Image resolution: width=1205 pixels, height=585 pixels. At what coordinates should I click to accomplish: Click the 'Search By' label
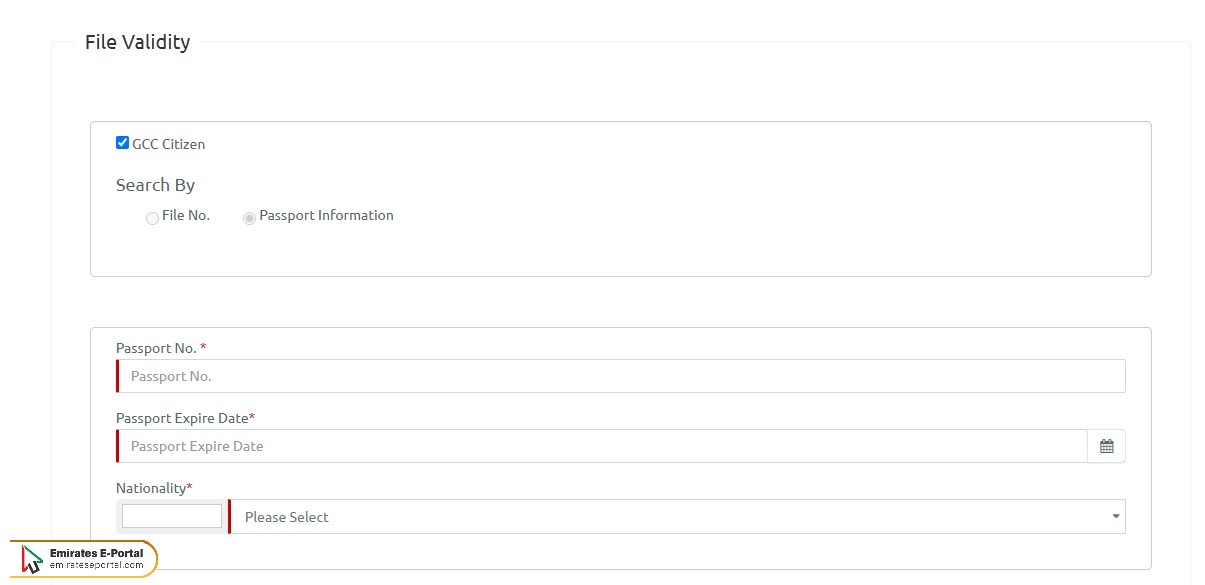(x=155, y=185)
